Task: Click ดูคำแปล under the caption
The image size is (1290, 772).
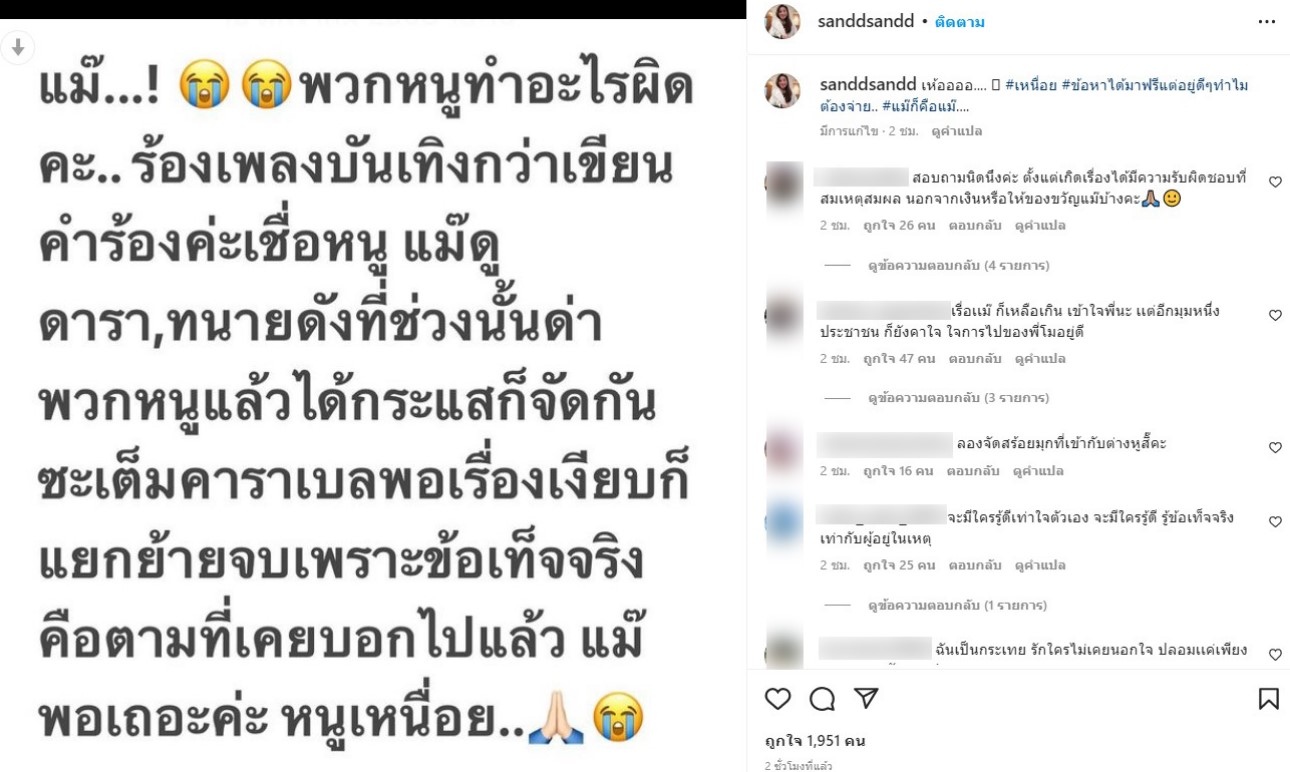Action: [956, 131]
